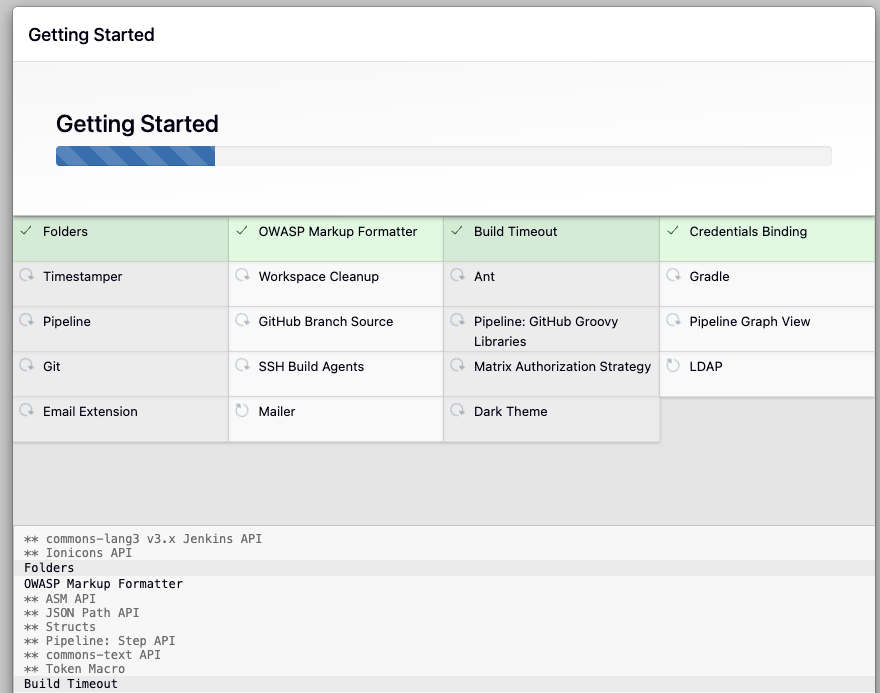Click the large Getting Started heading
The image size is (880, 693).
tap(137, 124)
